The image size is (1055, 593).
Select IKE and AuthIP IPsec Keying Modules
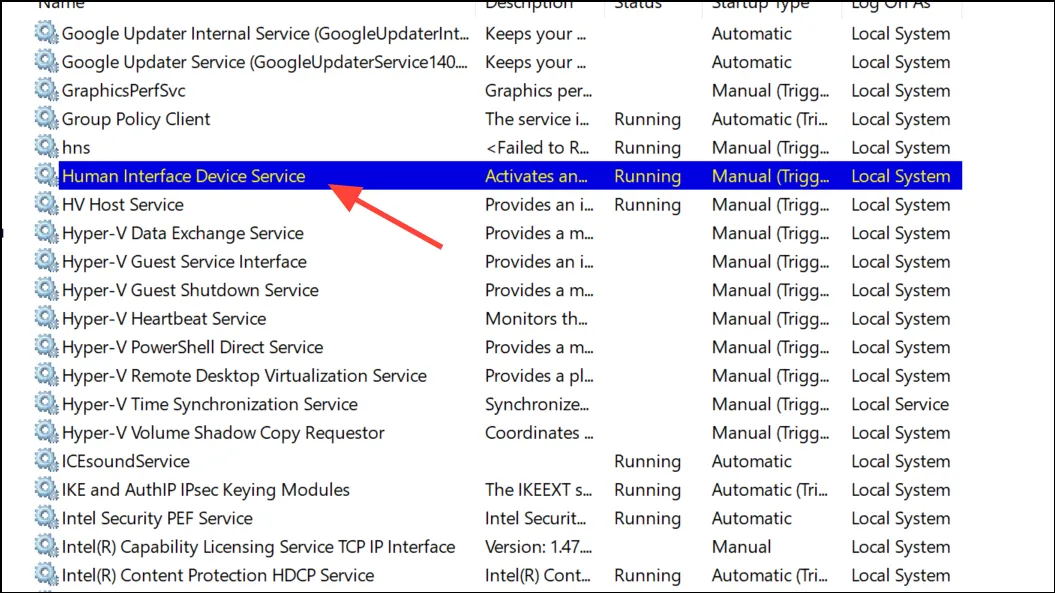[206, 489]
